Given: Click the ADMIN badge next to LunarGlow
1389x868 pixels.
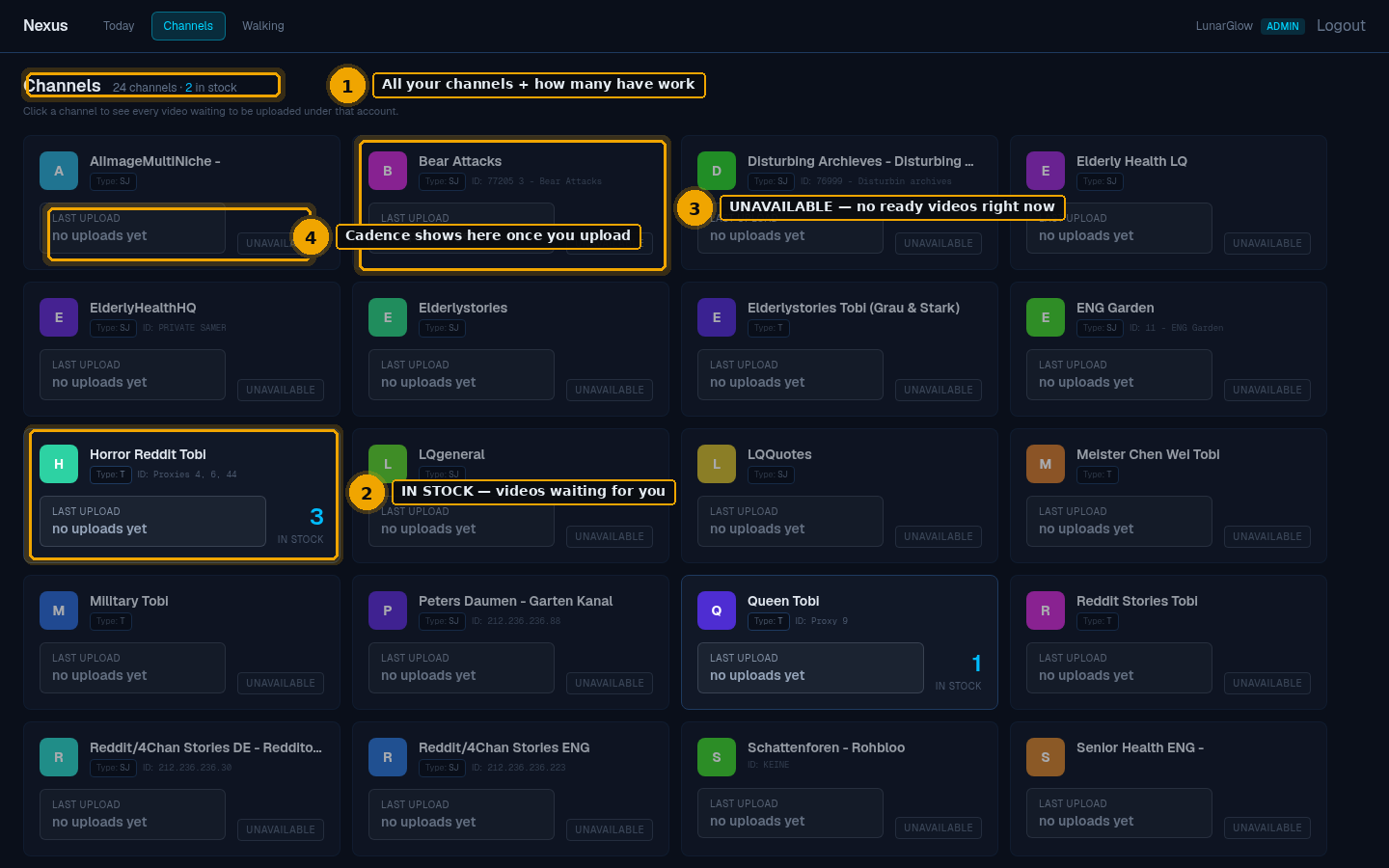Looking at the screenshot, I should (x=1283, y=26).
